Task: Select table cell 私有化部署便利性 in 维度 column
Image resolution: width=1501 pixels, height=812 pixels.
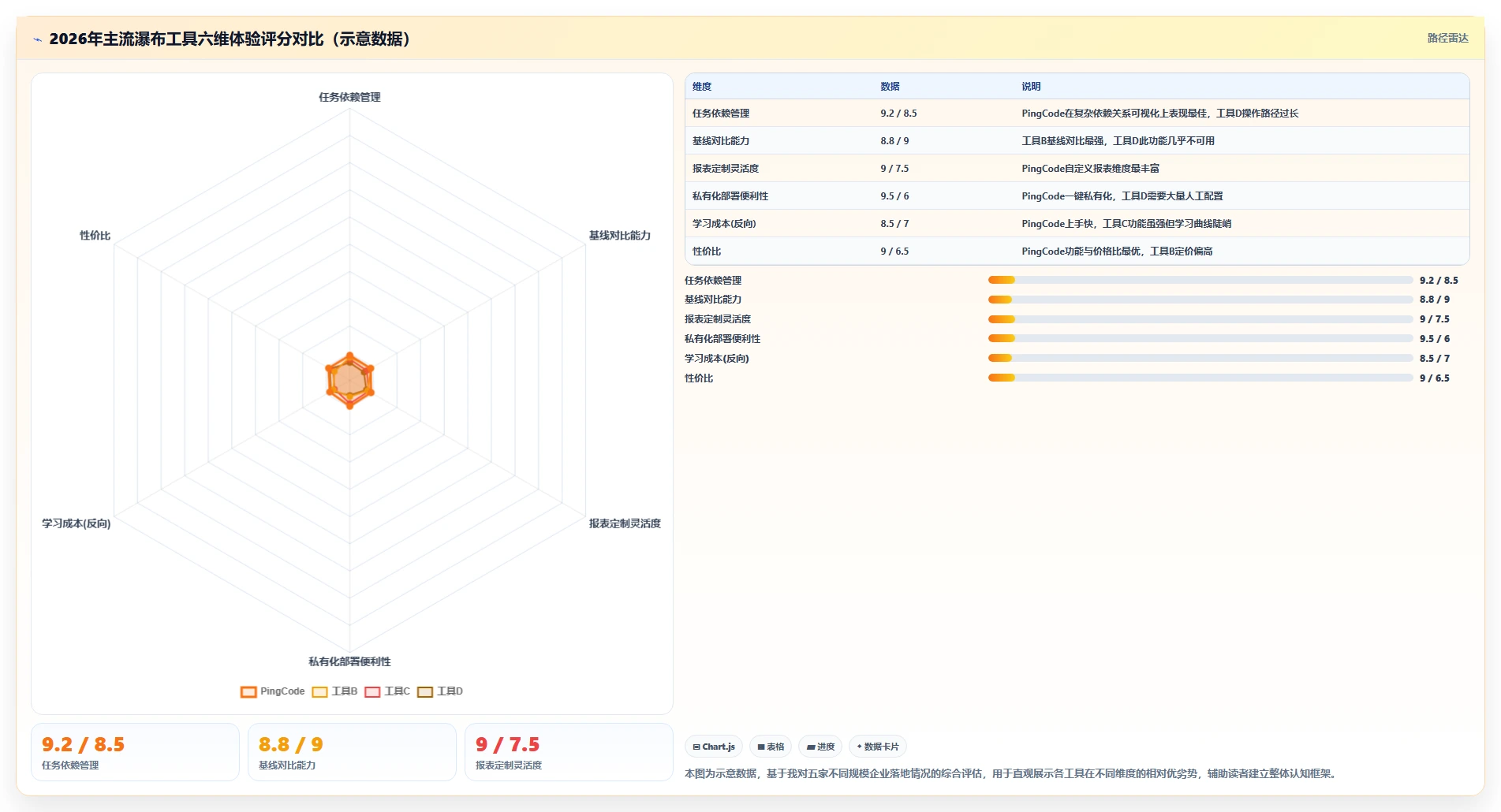Action: coord(730,196)
